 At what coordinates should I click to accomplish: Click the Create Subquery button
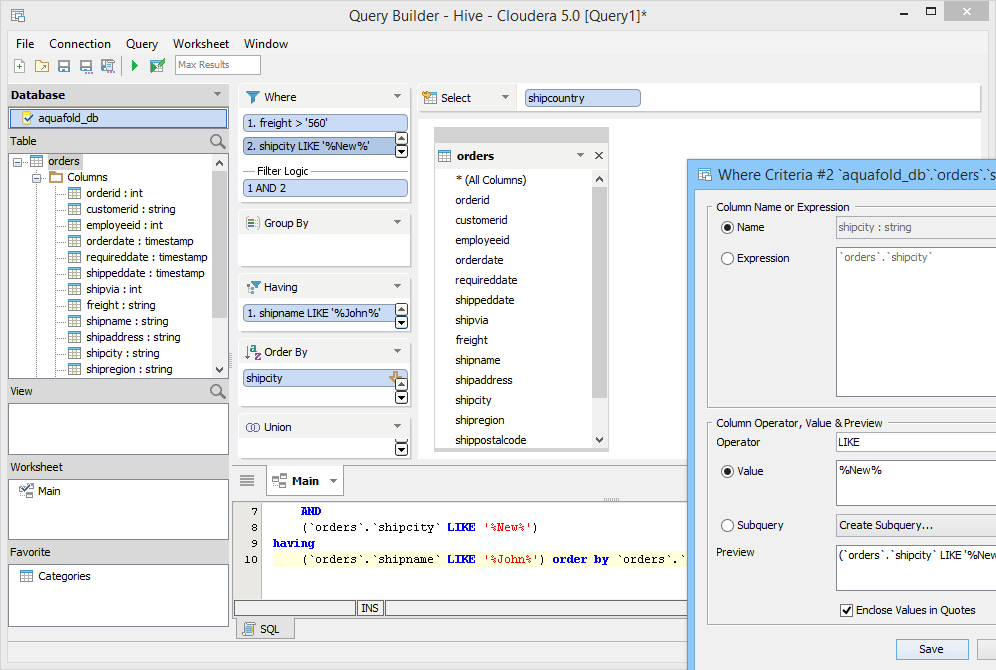pos(916,525)
